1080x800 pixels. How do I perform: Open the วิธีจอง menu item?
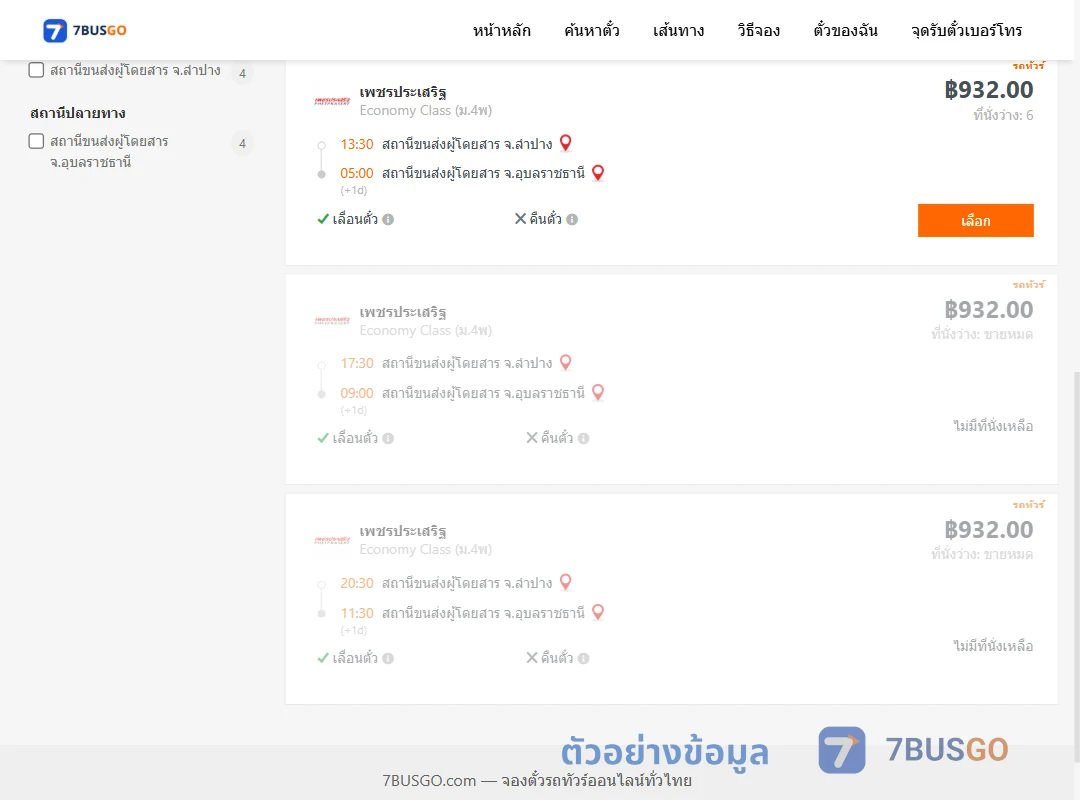point(758,30)
